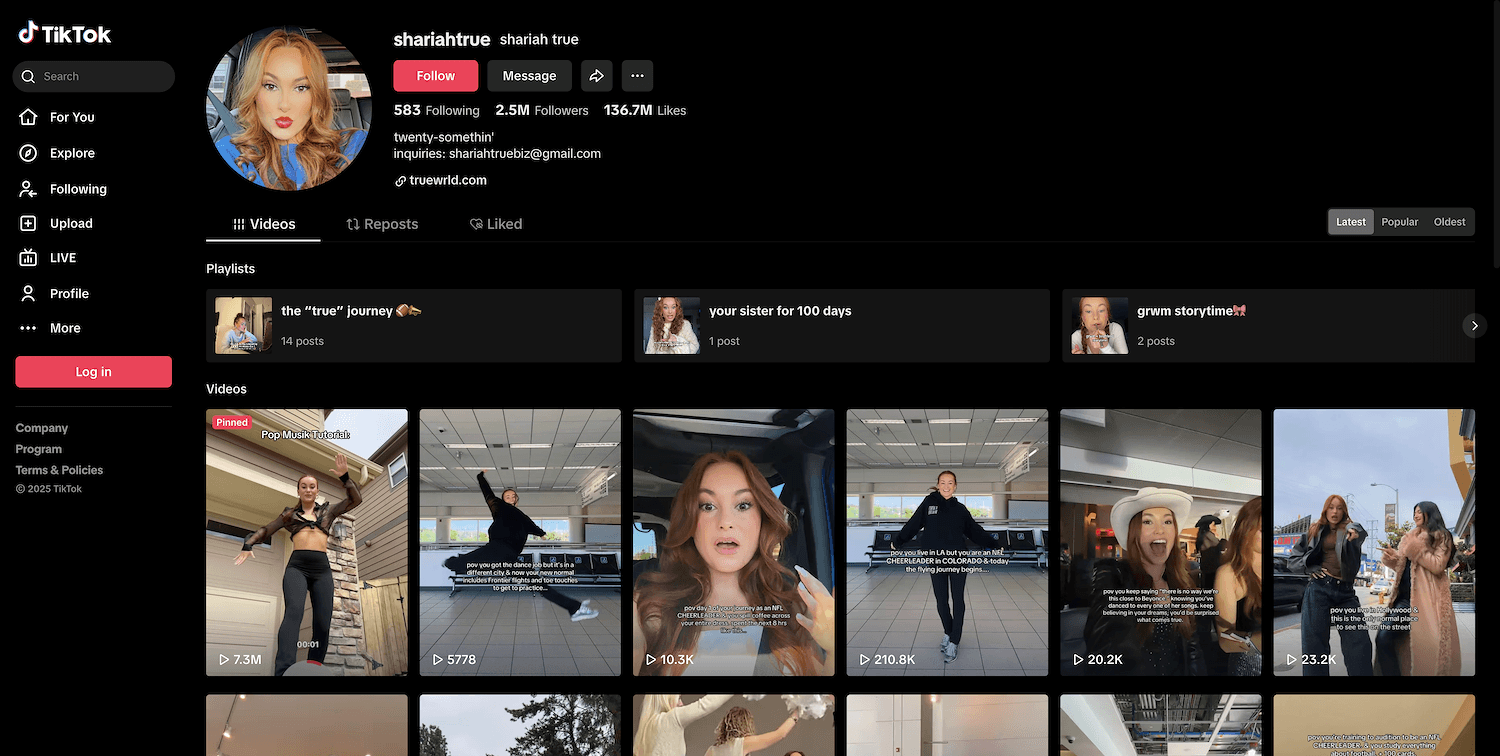Go to the Explore compass icon

coord(29,153)
